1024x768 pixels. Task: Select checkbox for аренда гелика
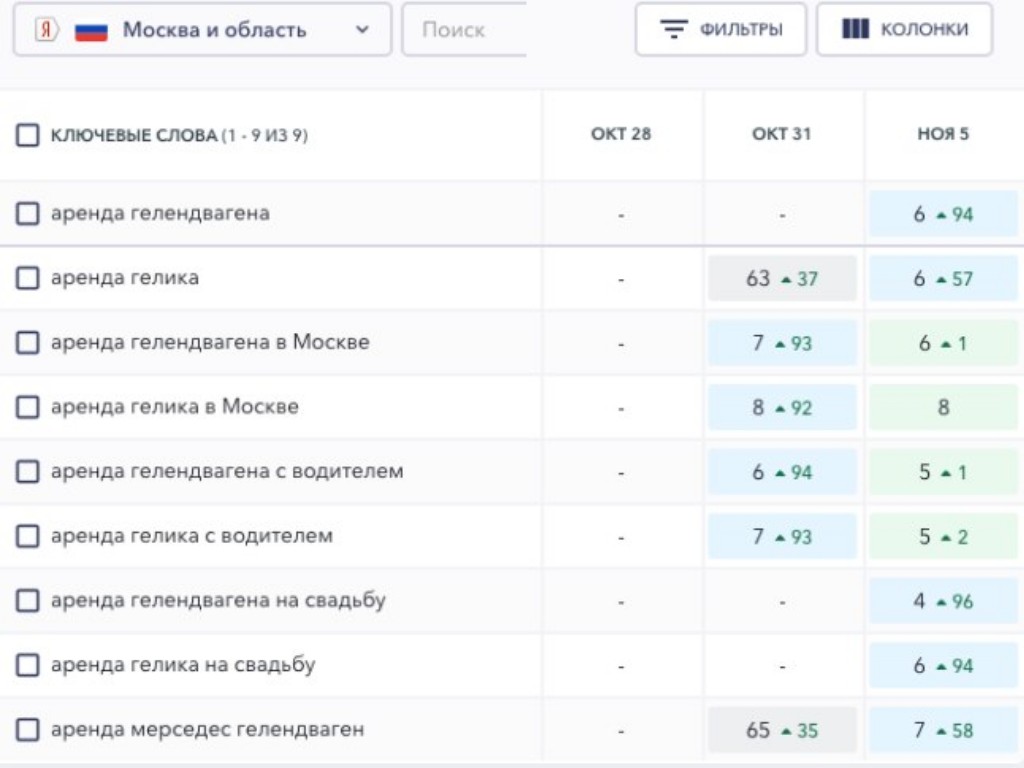click(x=28, y=278)
